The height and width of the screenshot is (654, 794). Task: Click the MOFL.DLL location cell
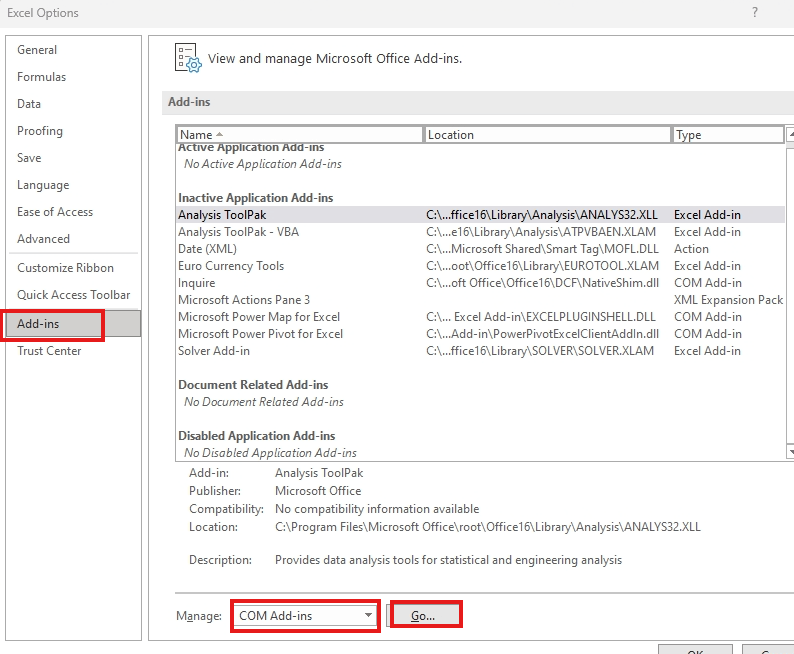[542, 249]
